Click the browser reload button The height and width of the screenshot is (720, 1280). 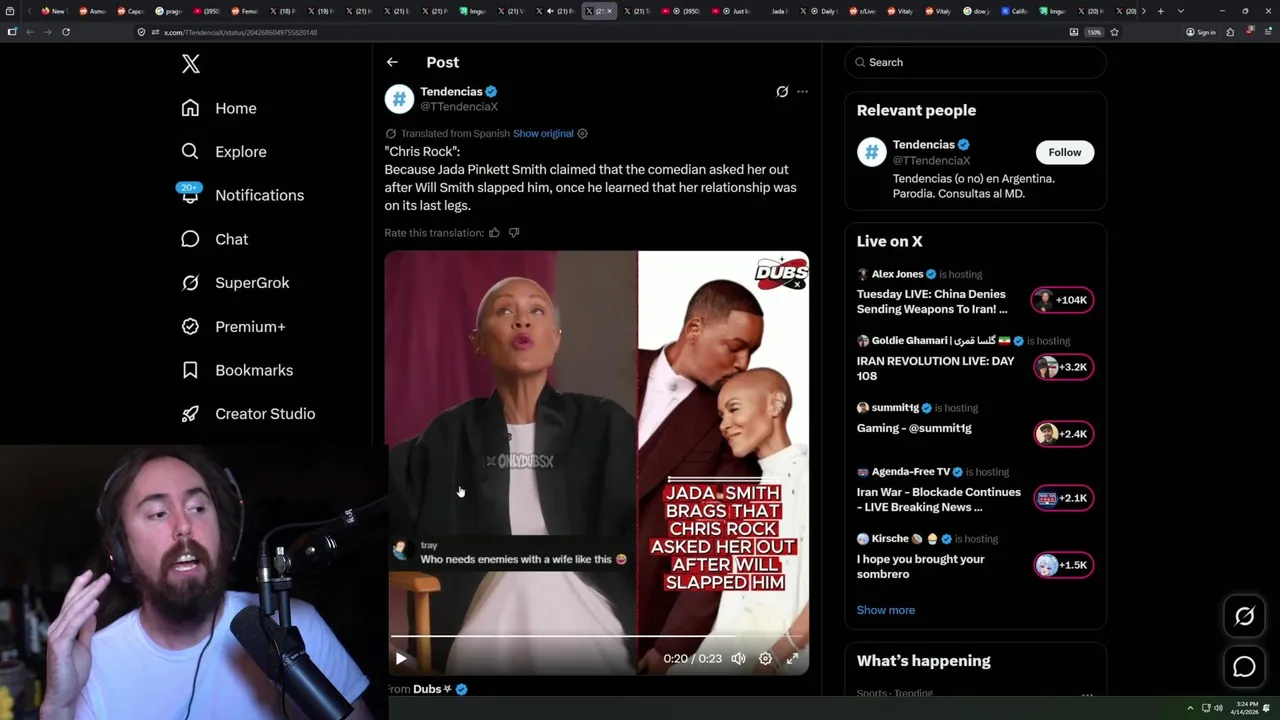66,32
